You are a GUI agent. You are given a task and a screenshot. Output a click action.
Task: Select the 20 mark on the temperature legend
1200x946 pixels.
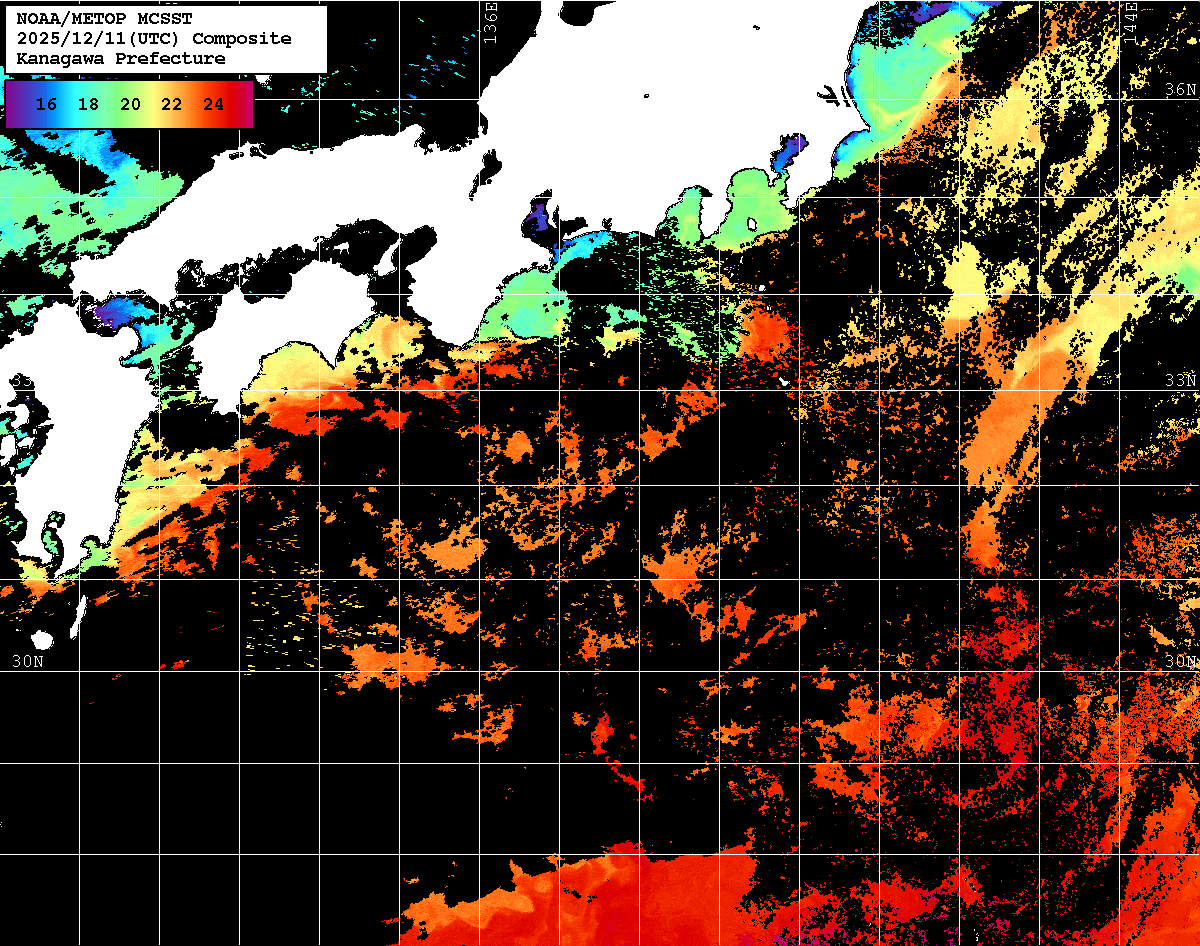coord(130,104)
